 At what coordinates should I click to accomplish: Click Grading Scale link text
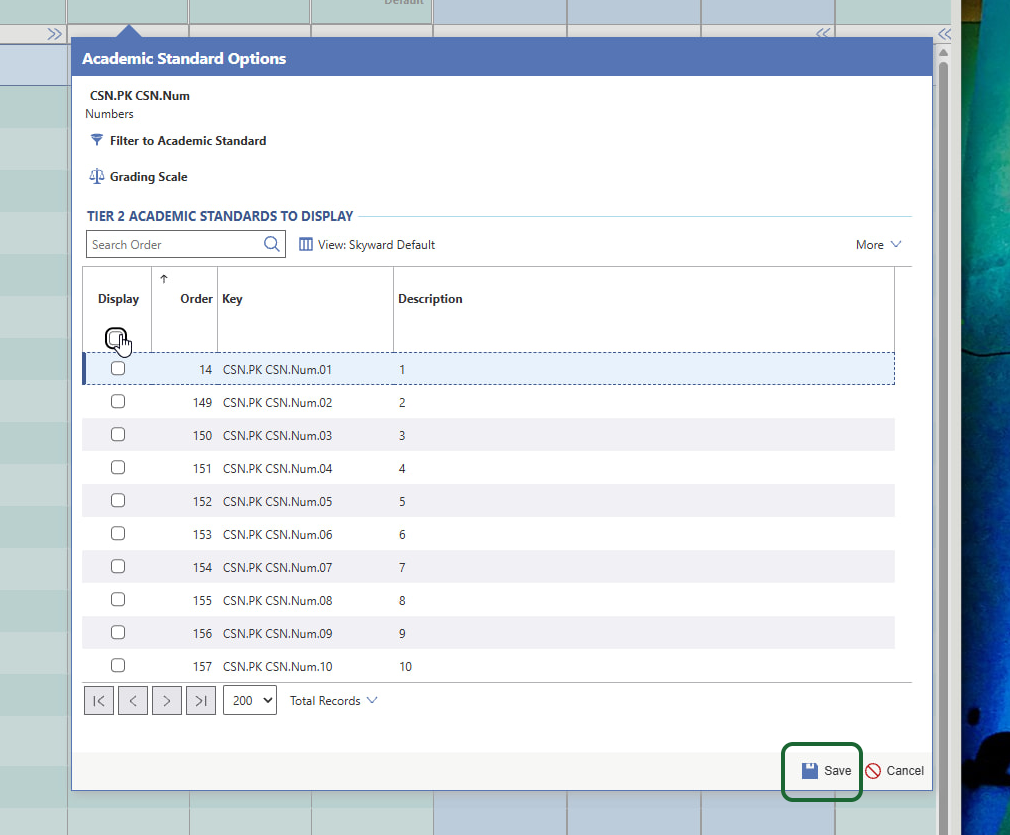coord(149,177)
